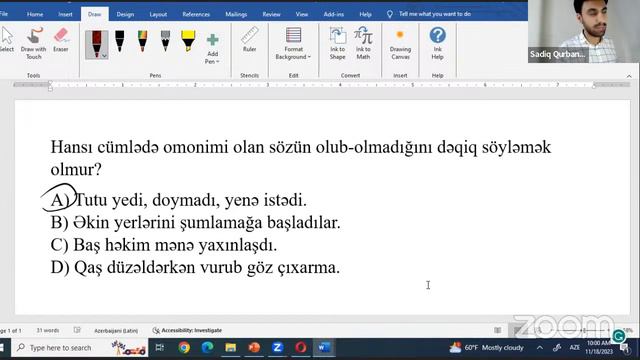Switch to the View tab
Image resolution: width=640 pixels, height=360 pixels.
[x=302, y=14]
